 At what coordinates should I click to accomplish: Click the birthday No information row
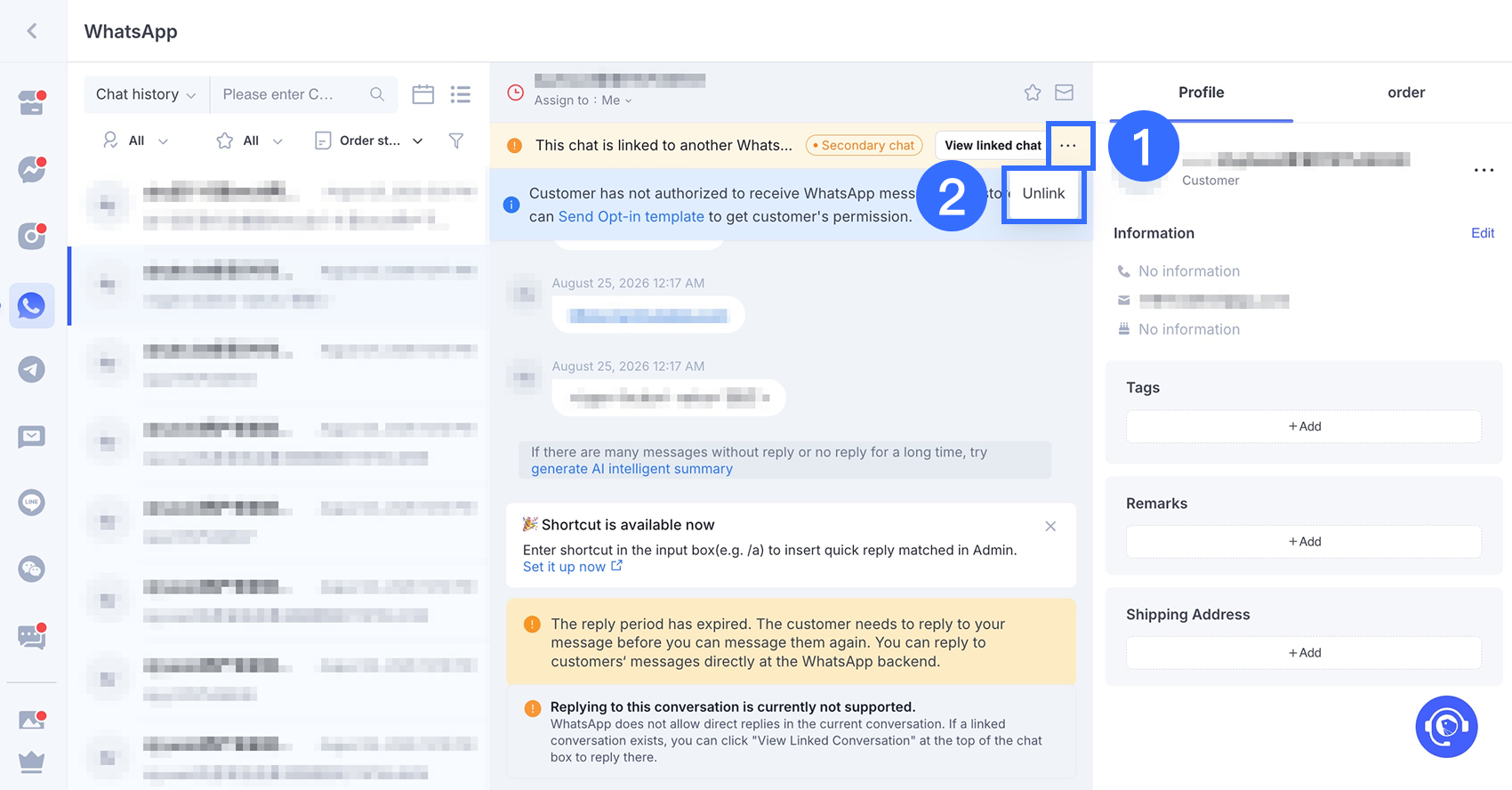click(1178, 329)
